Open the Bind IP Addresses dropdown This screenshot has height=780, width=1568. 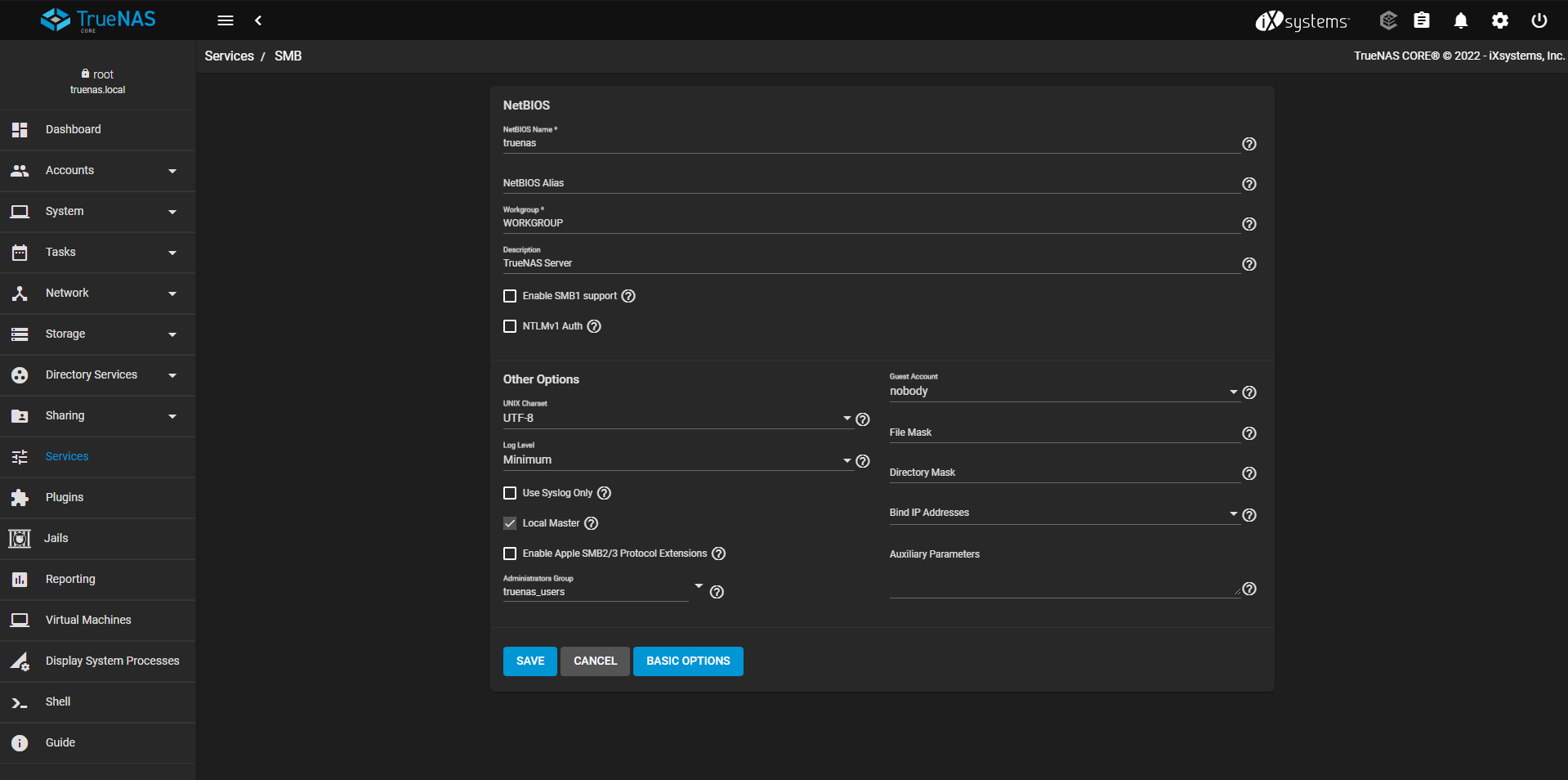pos(1065,513)
